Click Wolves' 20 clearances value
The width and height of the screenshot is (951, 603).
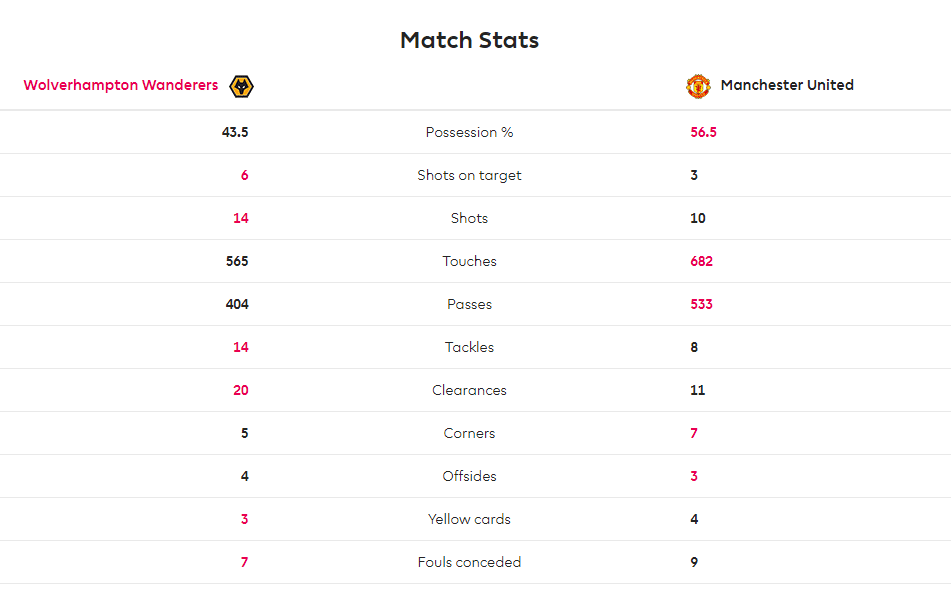pyautogui.click(x=241, y=390)
